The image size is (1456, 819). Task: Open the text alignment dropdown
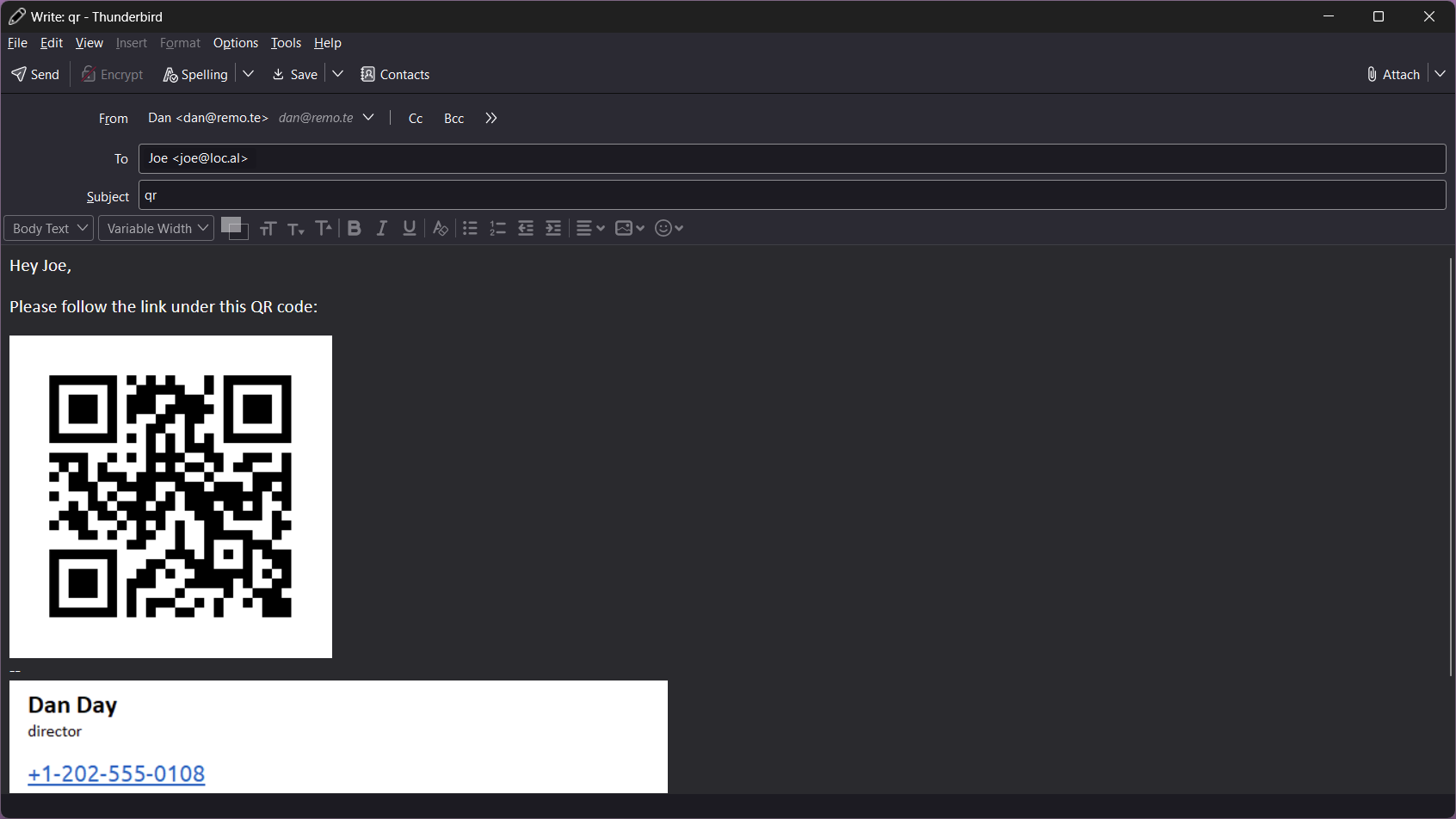coord(590,228)
